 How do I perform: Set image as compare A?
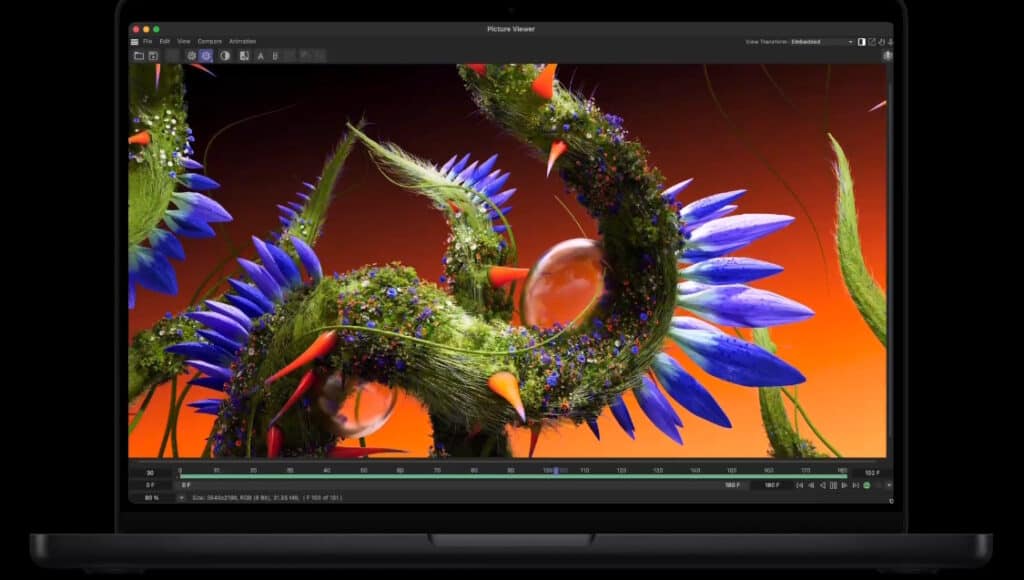pos(261,56)
